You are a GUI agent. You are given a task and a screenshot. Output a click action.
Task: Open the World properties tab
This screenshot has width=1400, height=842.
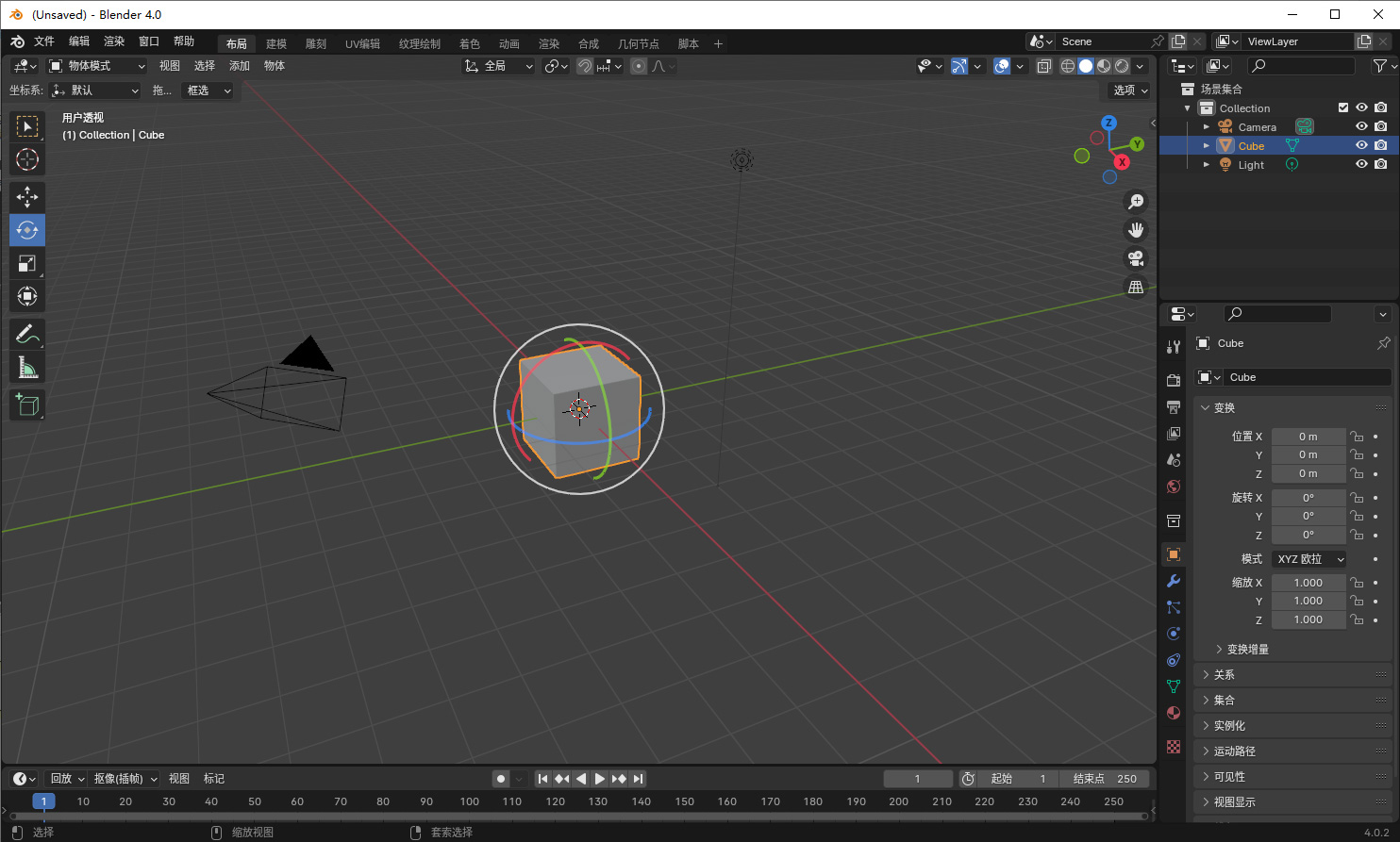tap(1174, 487)
